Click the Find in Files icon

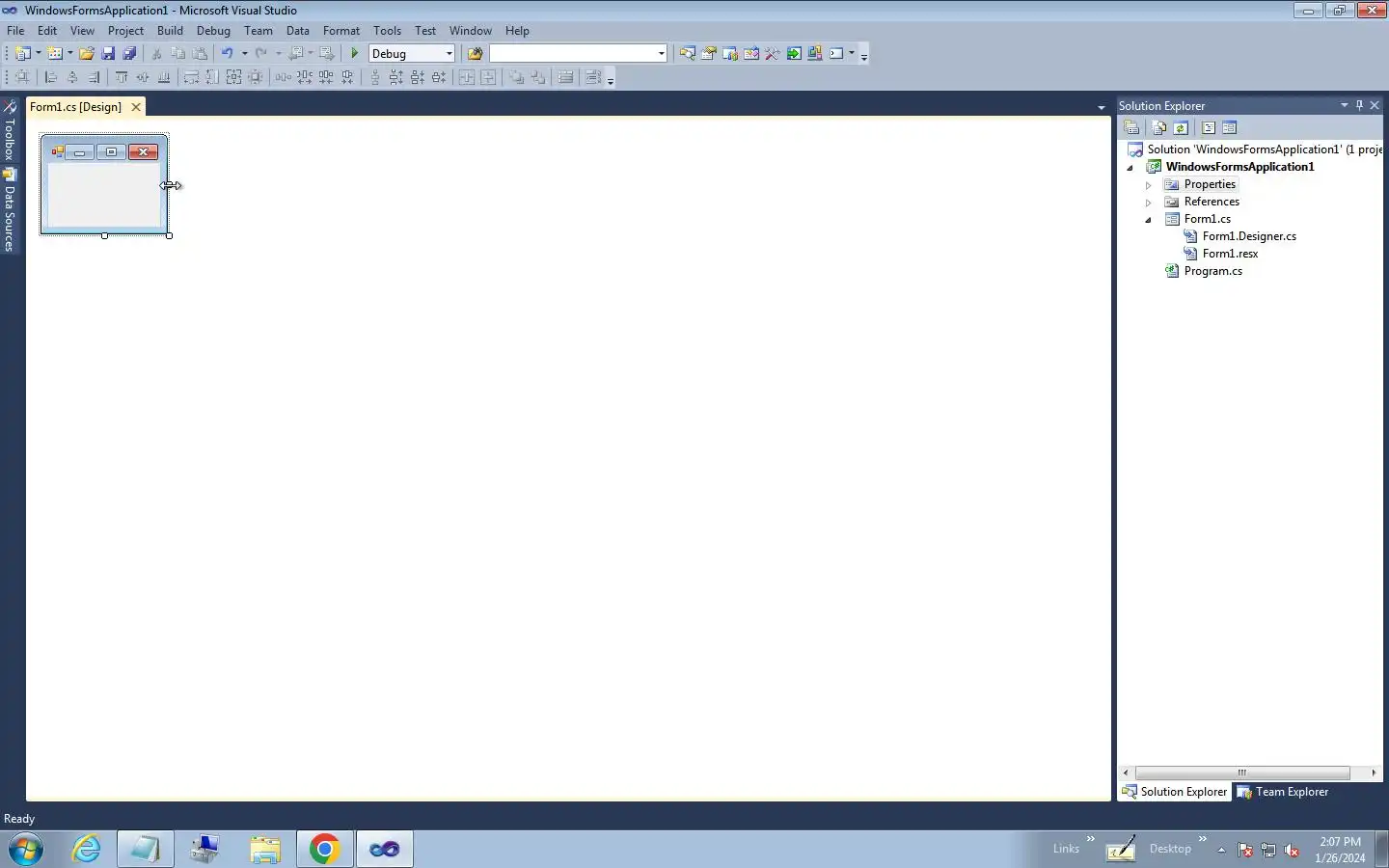475,54
